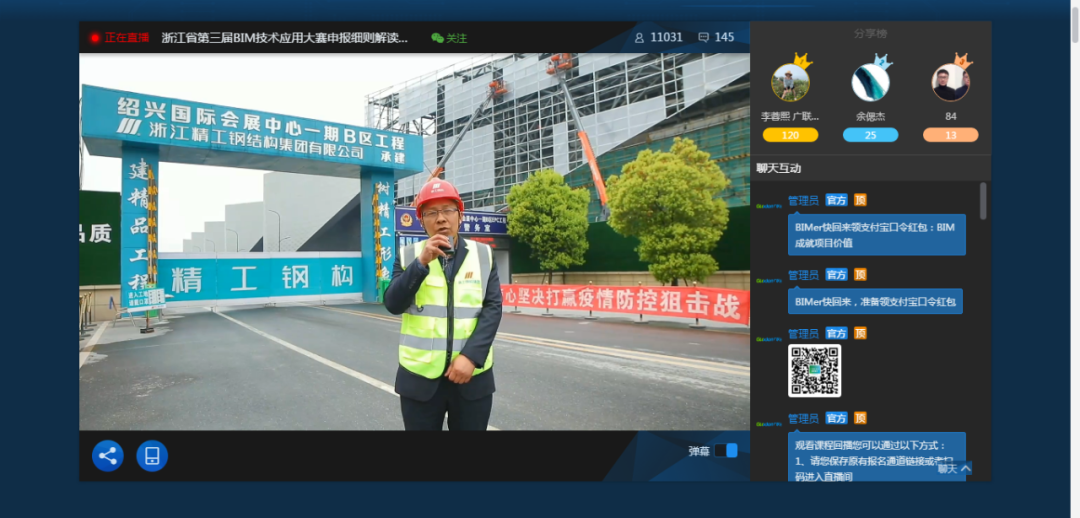
Task: Click the 观看课程回播 instructions message
Action: [x=877, y=457]
